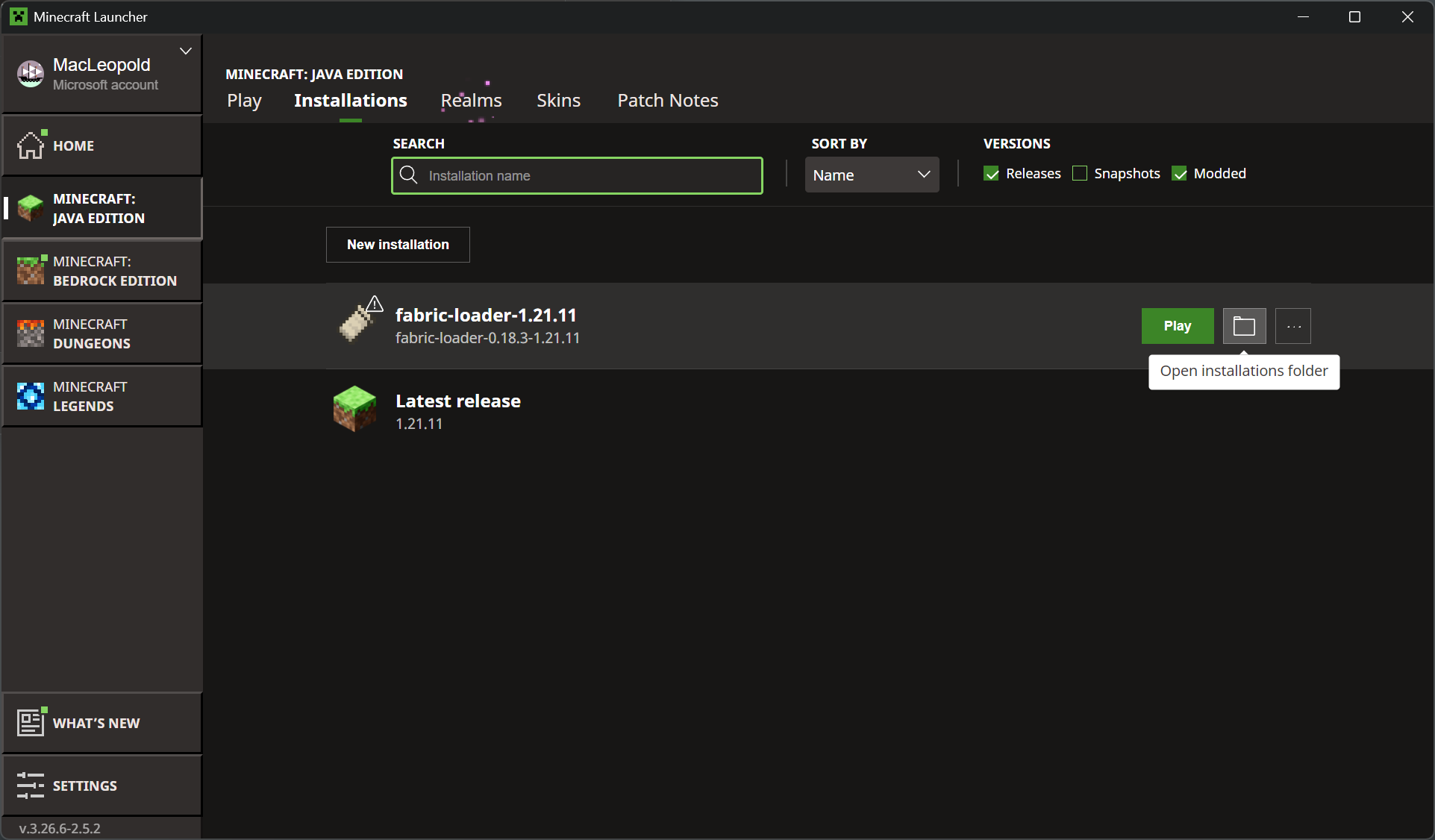Screen dimensions: 1435x840
Task: Switch to the Skins tab
Action: (x=557, y=100)
